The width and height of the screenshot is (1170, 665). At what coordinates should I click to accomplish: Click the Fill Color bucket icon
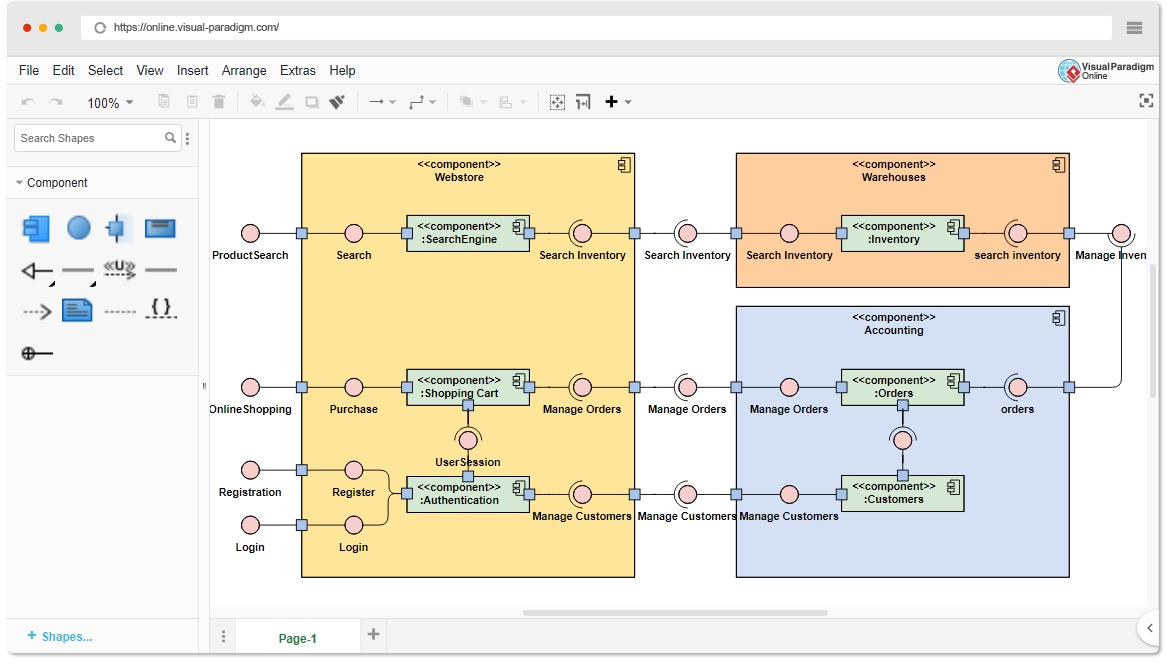click(257, 102)
